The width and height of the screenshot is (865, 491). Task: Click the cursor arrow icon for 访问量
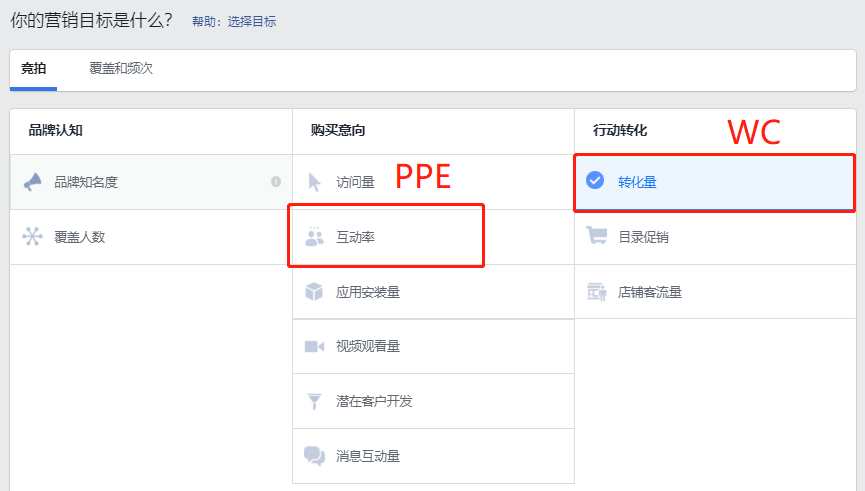click(x=314, y=182)
